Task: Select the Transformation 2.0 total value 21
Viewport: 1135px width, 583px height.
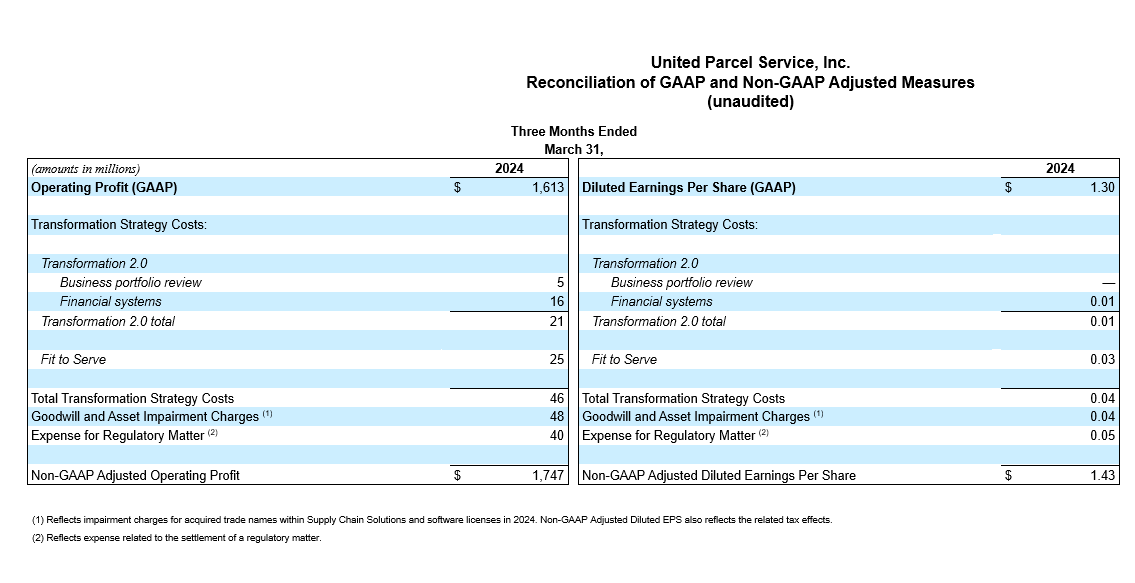Action: 557,321
